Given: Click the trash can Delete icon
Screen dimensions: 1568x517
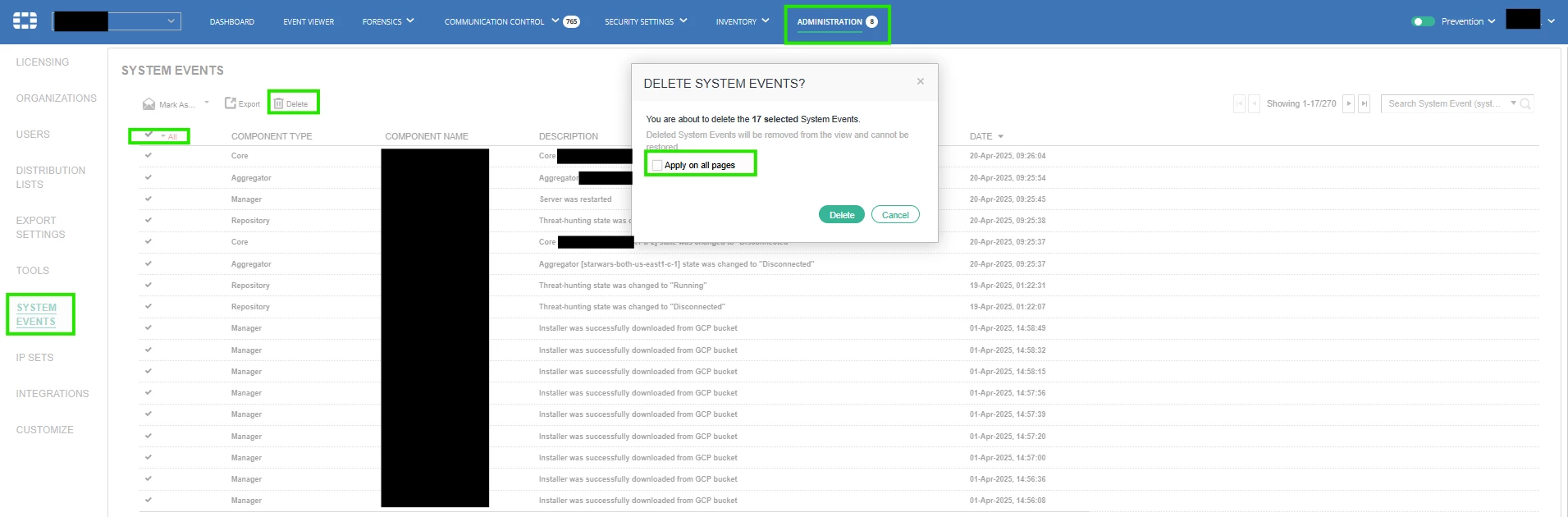Looking at the screenshot, I should pyautogui.click(x=278, y=103).
